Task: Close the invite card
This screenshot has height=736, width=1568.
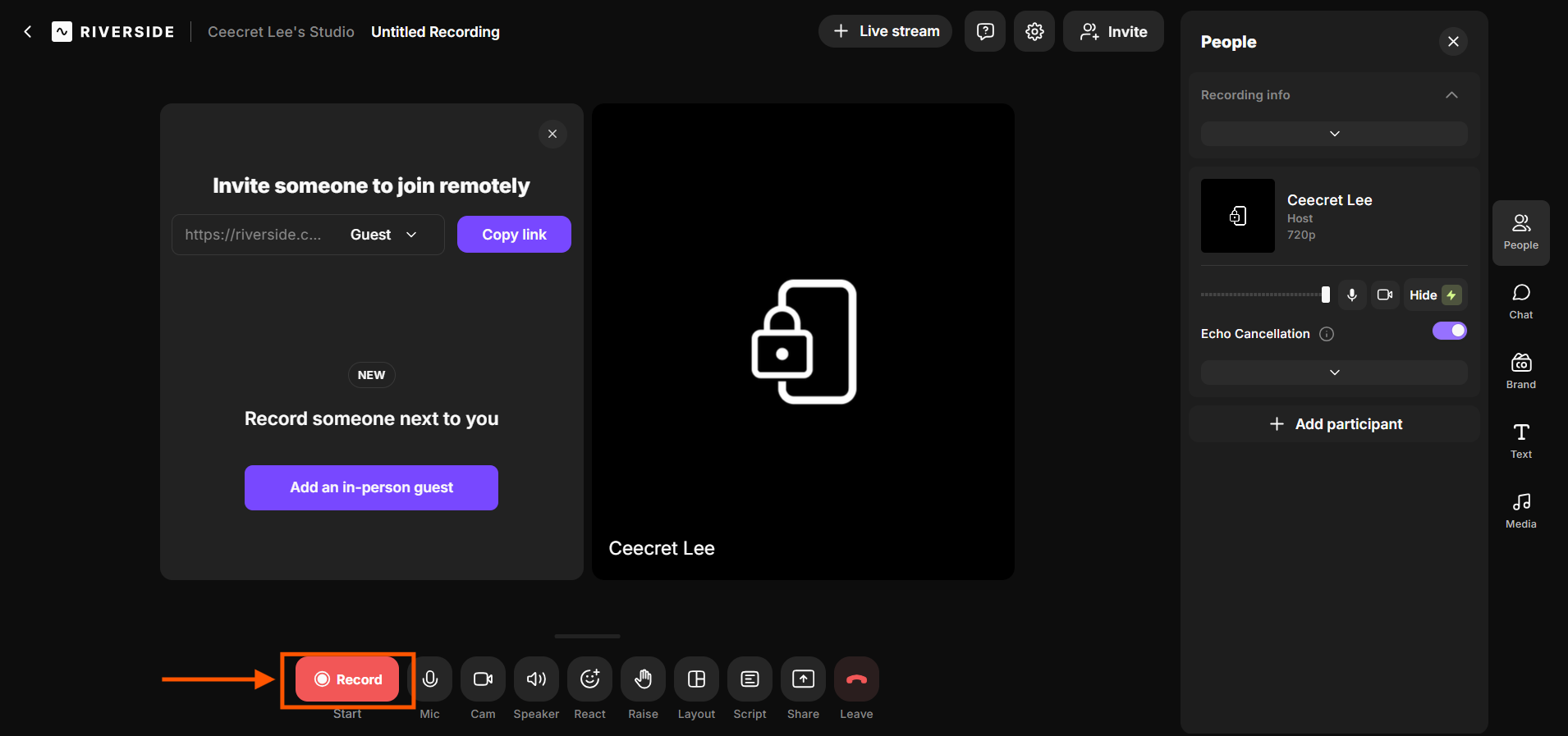Action: click(552, 134)
